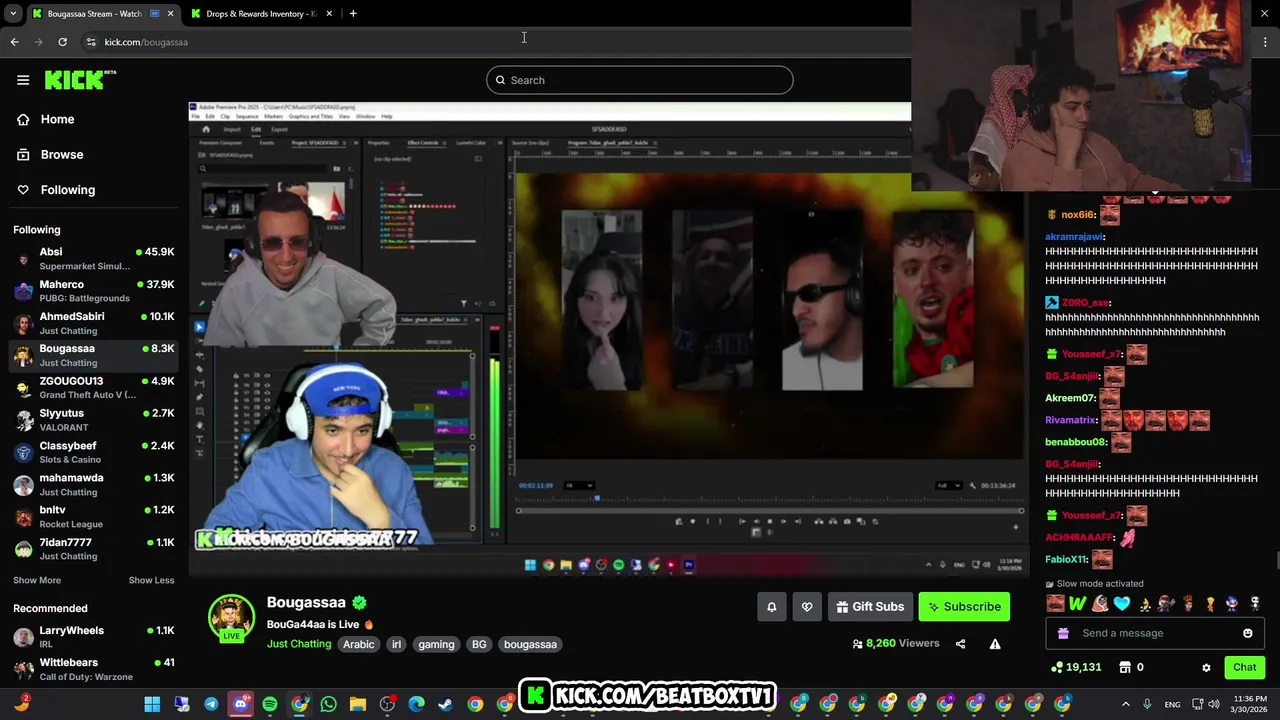Open Absi's channel in Following list
This screenshot has width=1280, height=720.
(94, 259)
